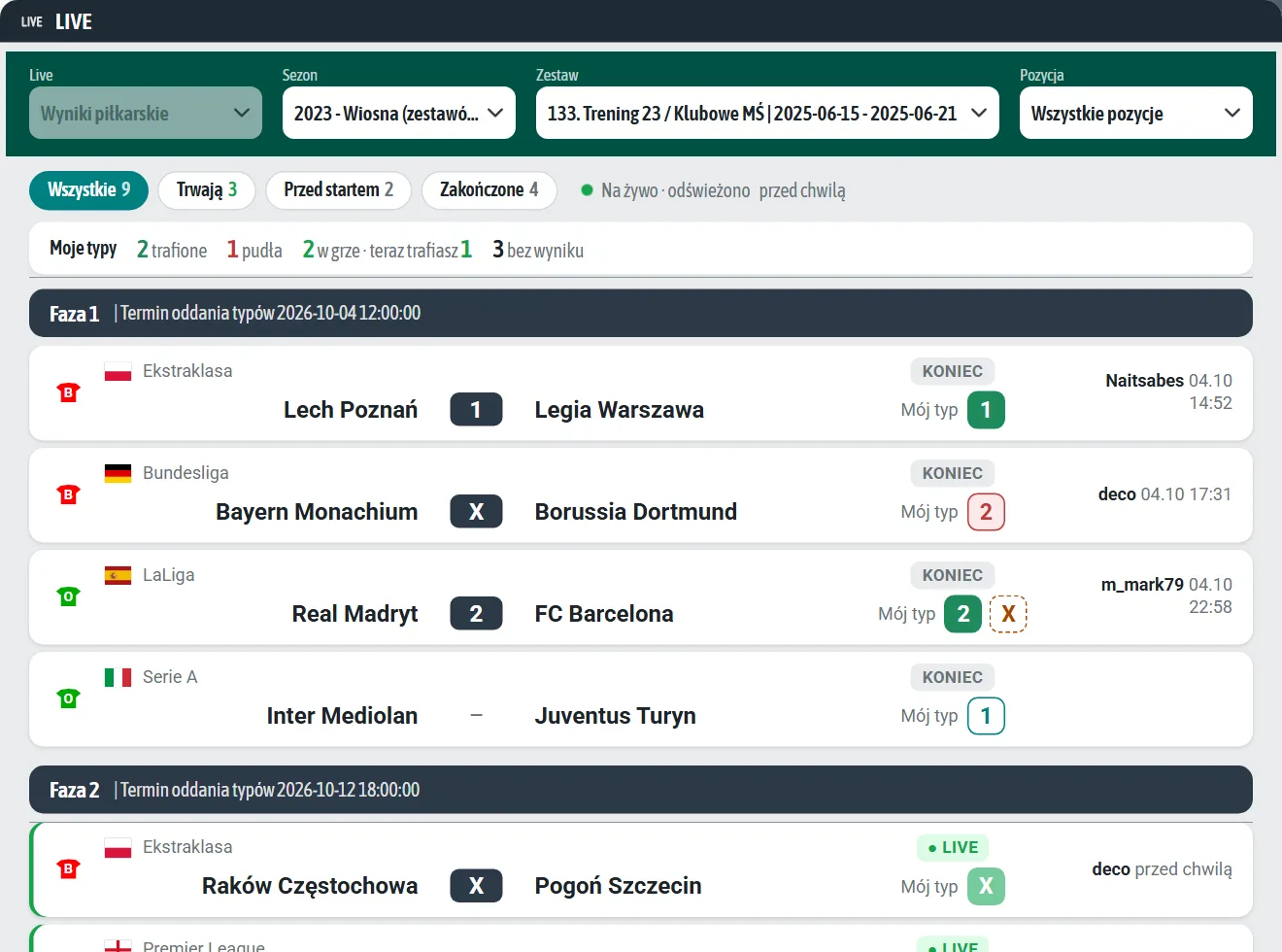Viewport: 1282px width, 952px height.
Task: Open the Sezon dropdown
Action: [399, 113]
